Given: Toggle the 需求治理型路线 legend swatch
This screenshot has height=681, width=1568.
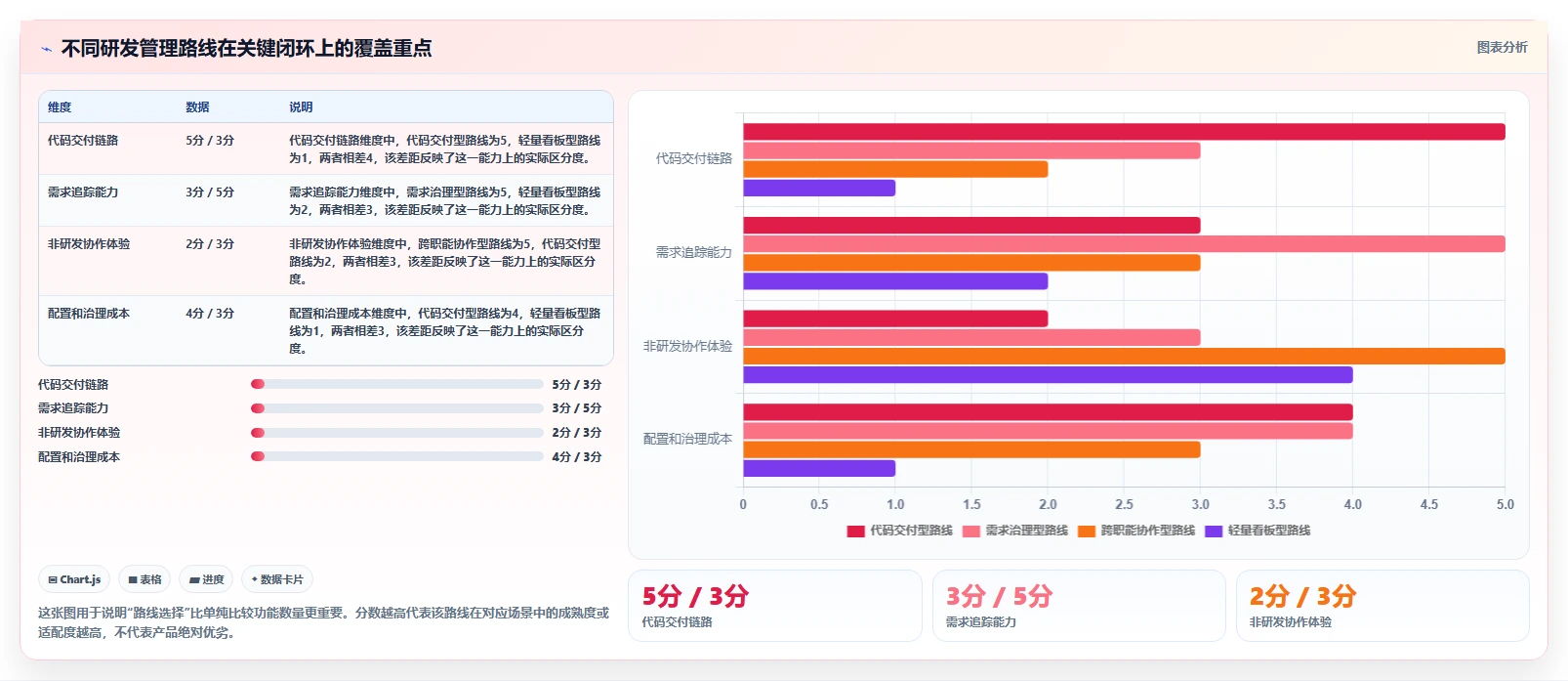Looking at the screenshot, I should coord(970,531).
